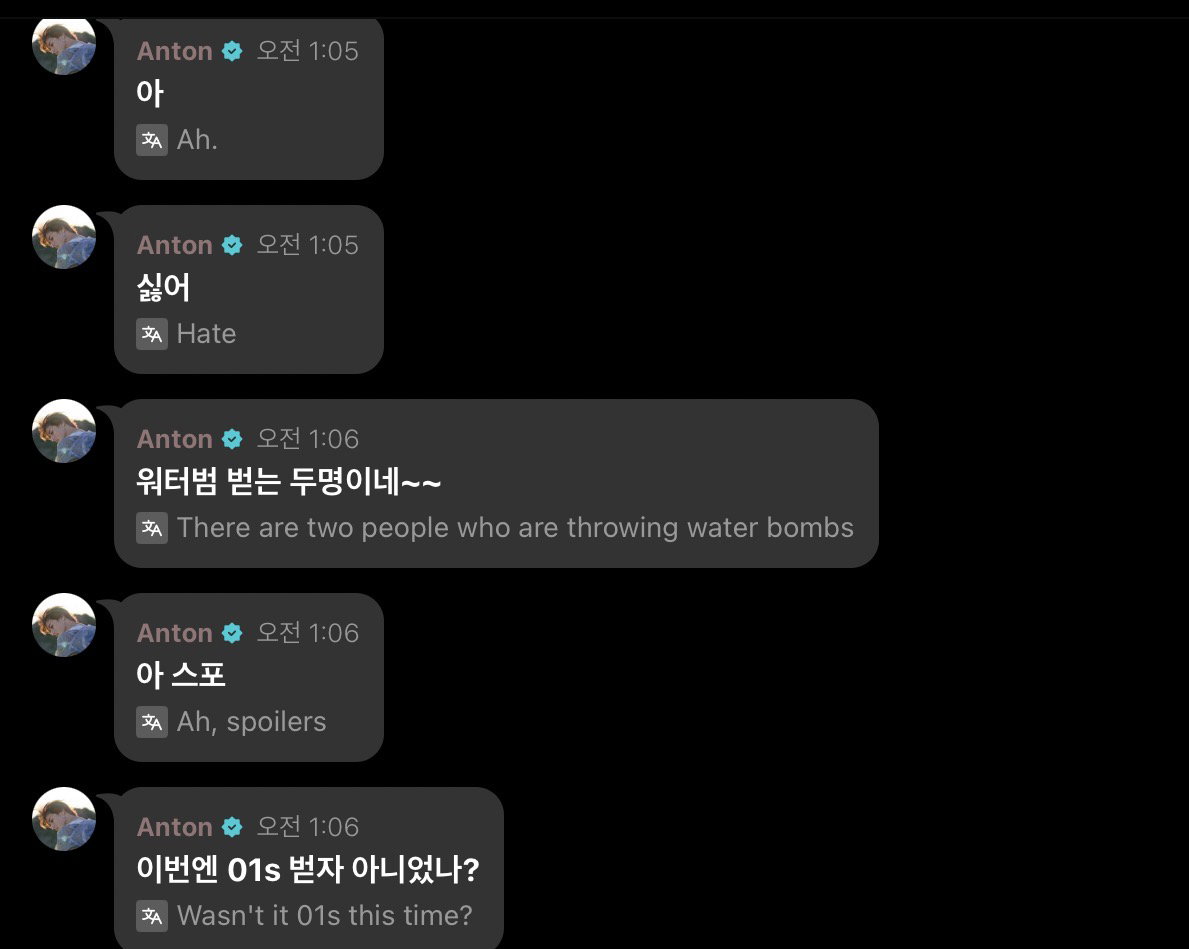
Task: Click the verified badge on the "싫어" message
Action: [232, 246]
